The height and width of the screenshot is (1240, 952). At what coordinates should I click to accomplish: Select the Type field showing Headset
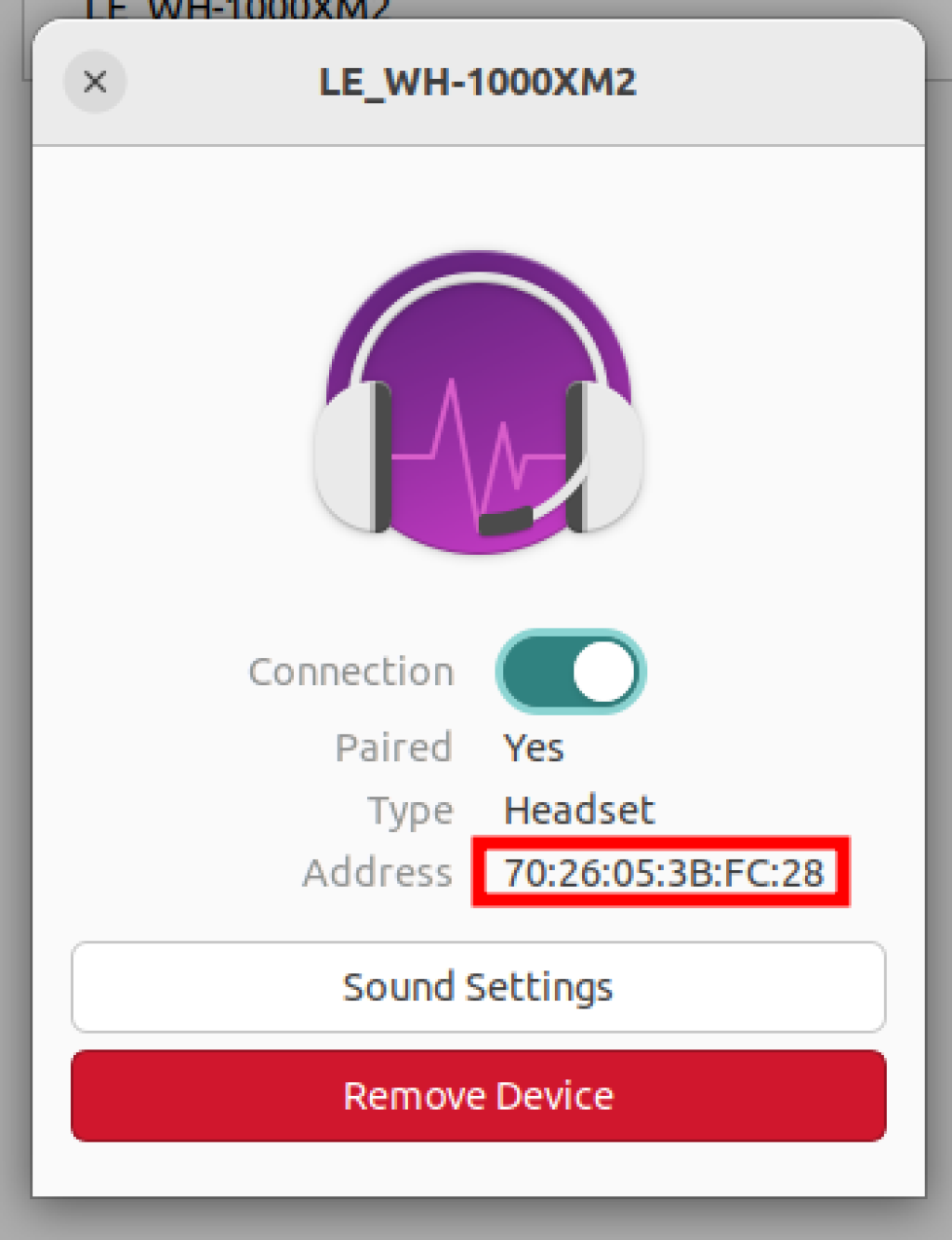(578, 810)
